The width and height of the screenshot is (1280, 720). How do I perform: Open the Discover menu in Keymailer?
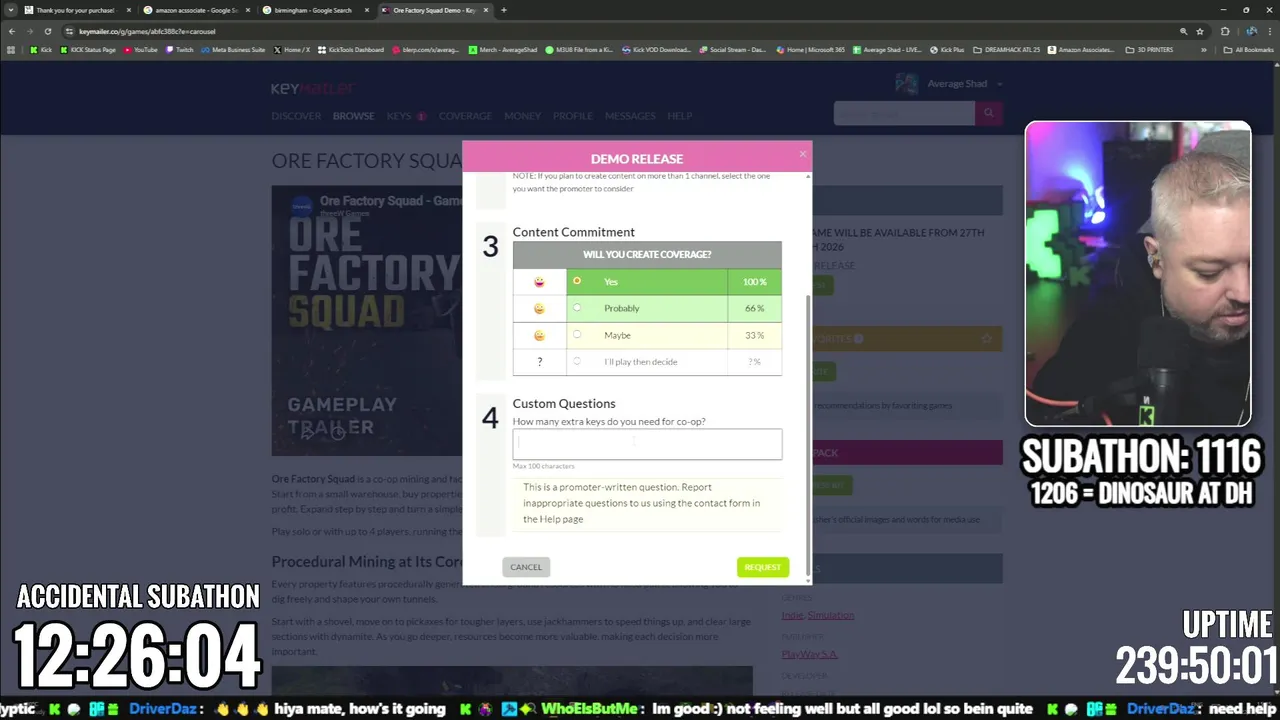tap(296, 116)
